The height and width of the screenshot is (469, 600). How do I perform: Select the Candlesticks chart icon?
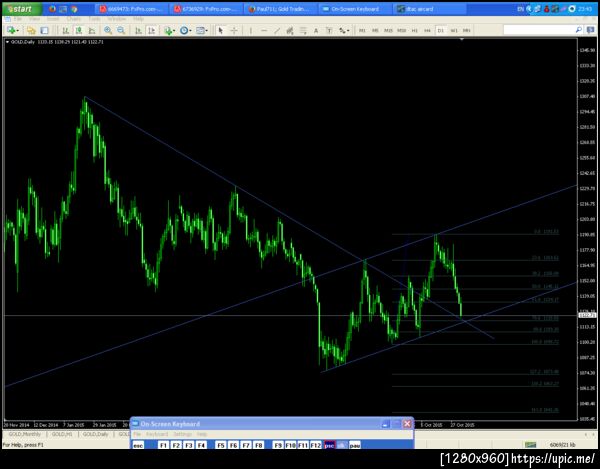click(78, 30)
